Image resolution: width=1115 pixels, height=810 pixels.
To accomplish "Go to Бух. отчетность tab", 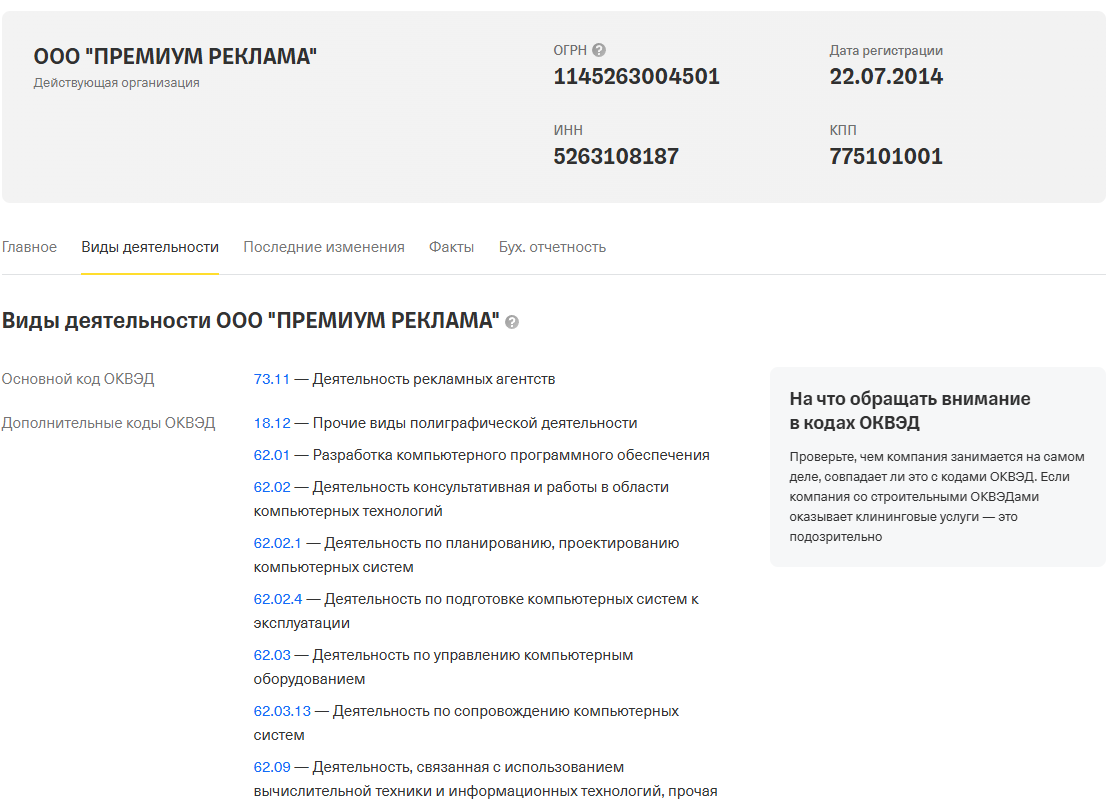I will coord(552,247).
